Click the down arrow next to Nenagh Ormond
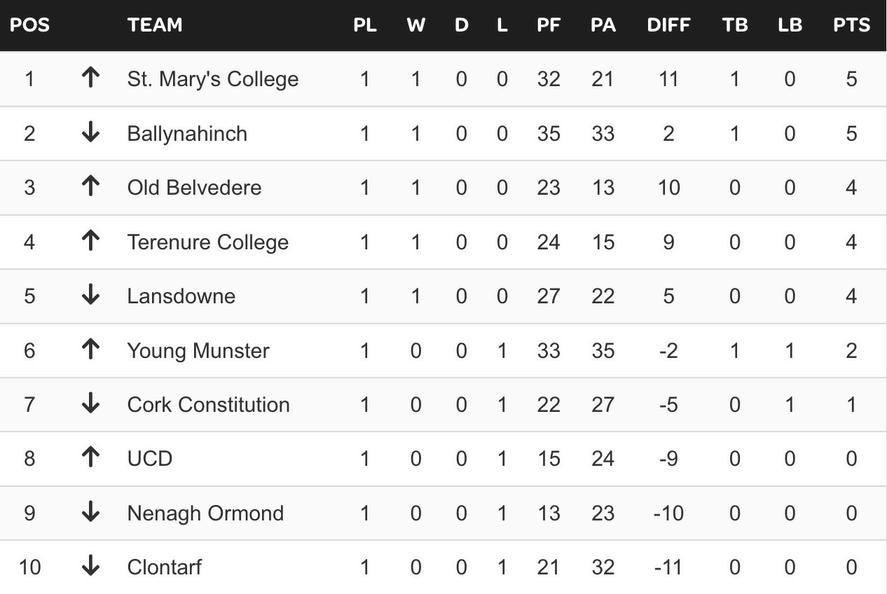The image size is (887, 594). [90, 512]
